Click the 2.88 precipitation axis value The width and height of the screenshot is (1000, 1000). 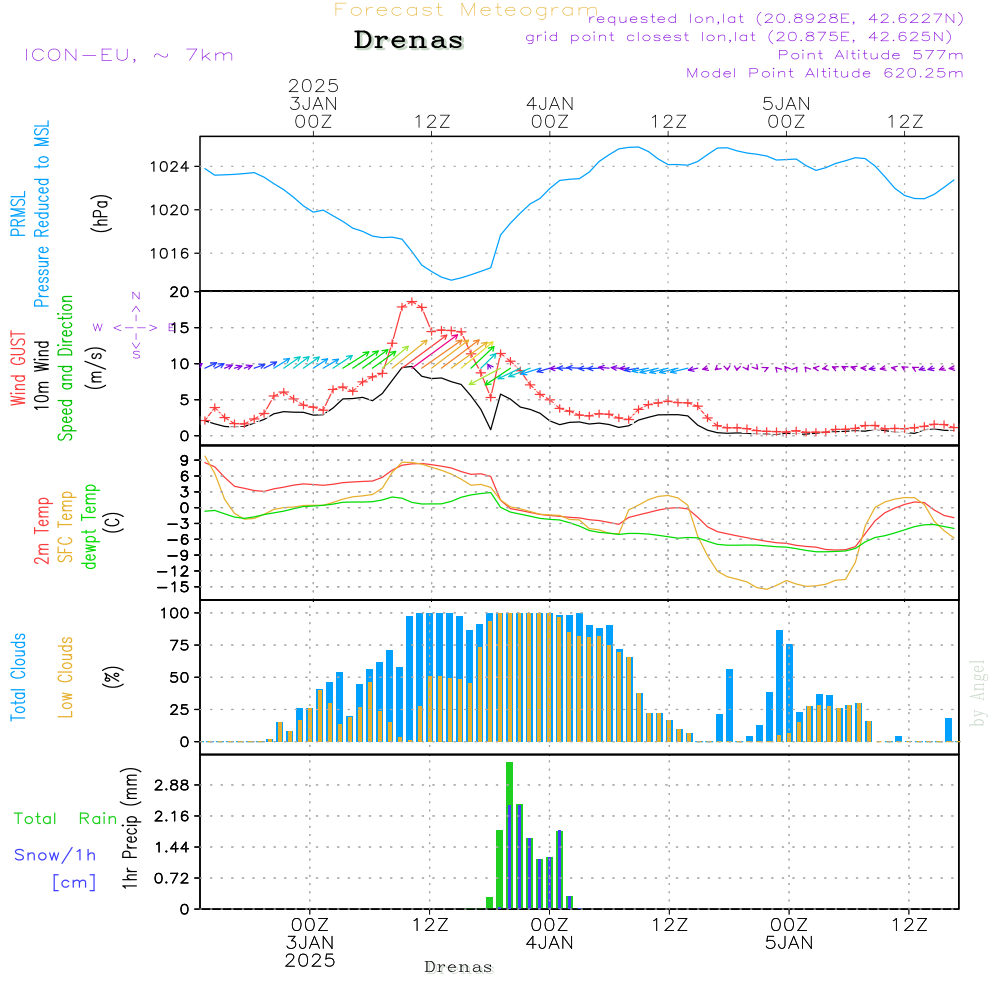pyautogui.click(x=172, y=784)
